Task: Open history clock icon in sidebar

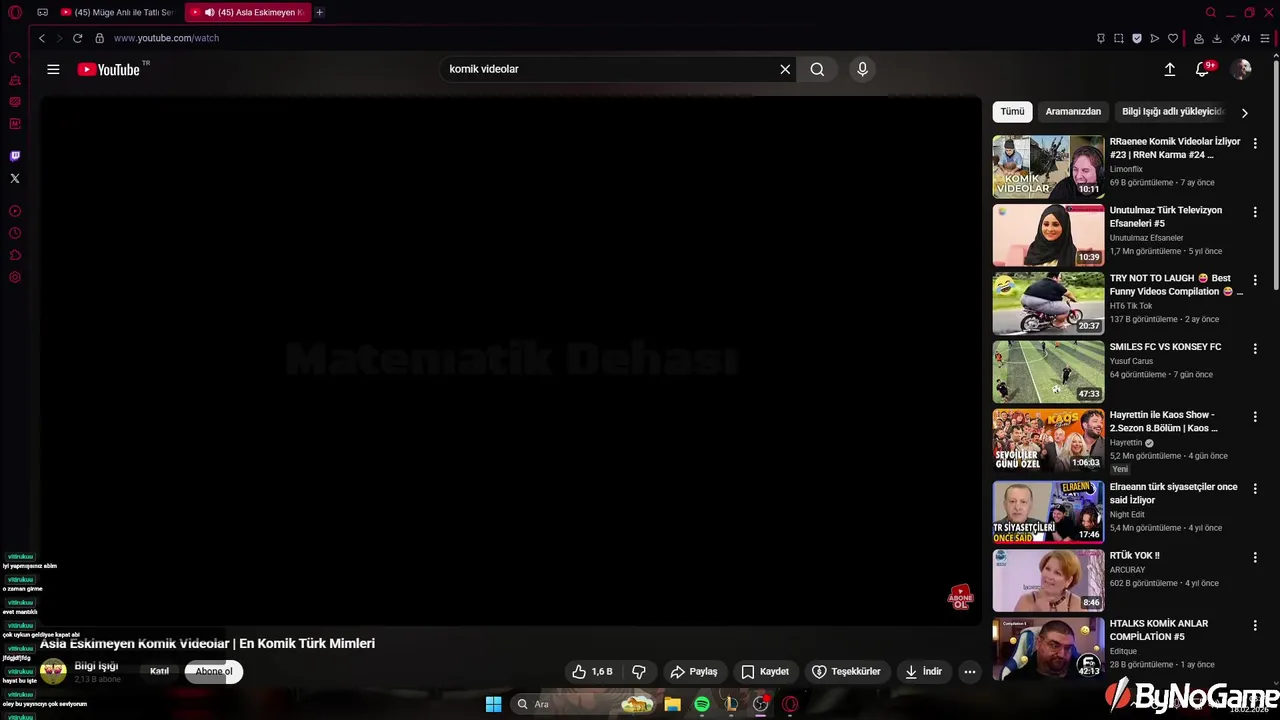Action: 15,233
